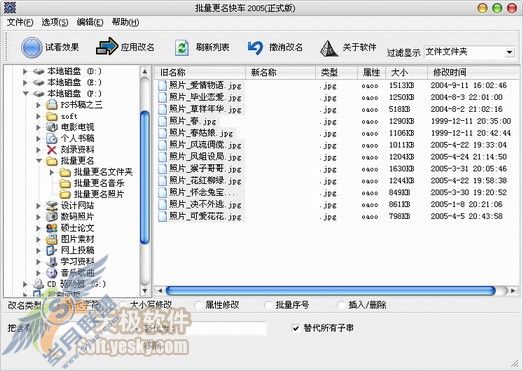This screenshot has height=371, width=523.
Task: Select the 属性修改 radio button
Action: (x=198, y=305)
